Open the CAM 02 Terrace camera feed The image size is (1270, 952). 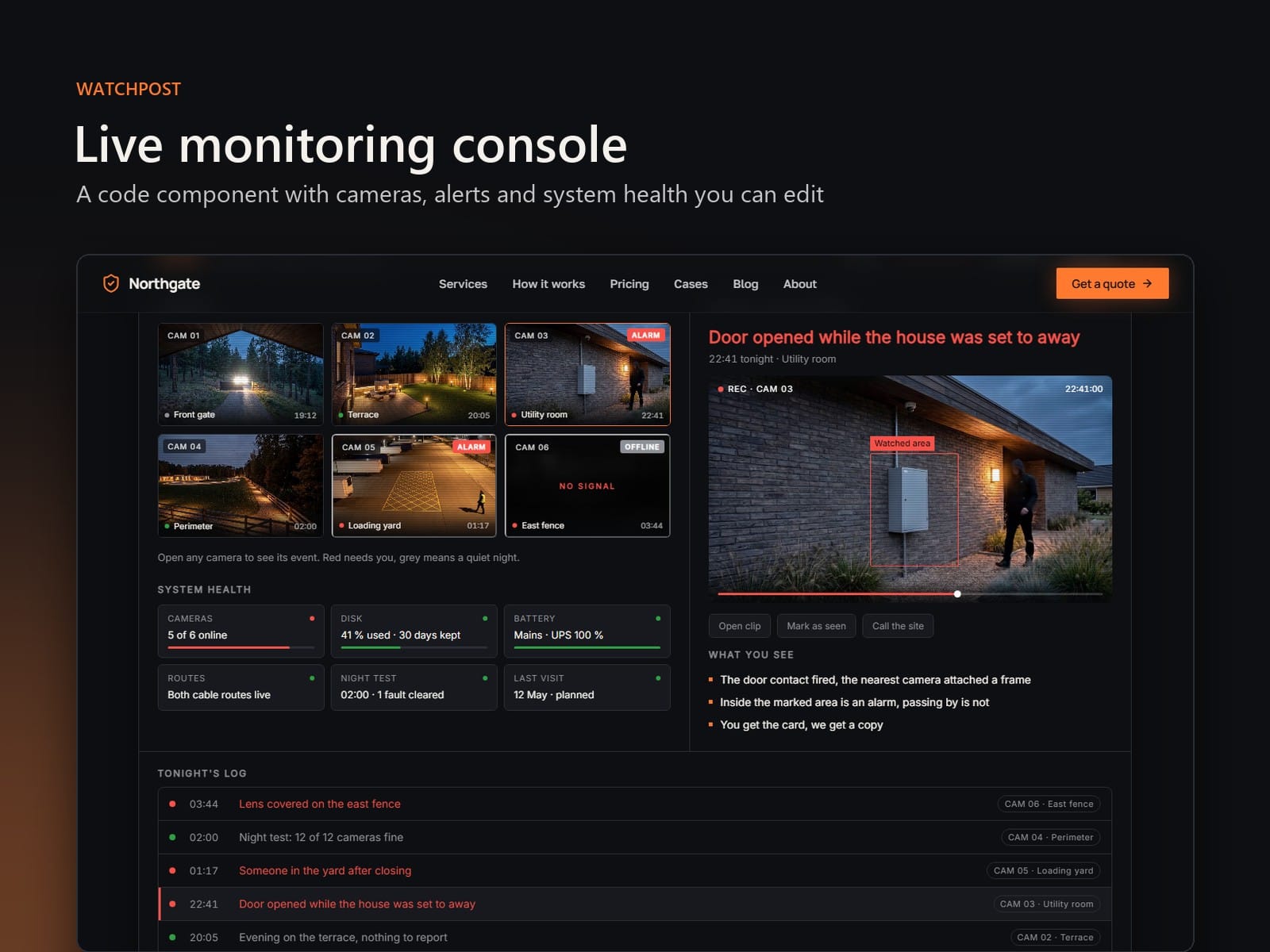[x=414, y=374]
